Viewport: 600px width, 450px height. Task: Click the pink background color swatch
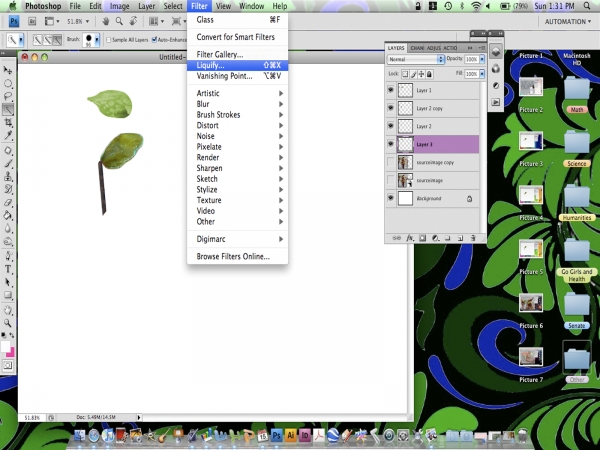11,352
